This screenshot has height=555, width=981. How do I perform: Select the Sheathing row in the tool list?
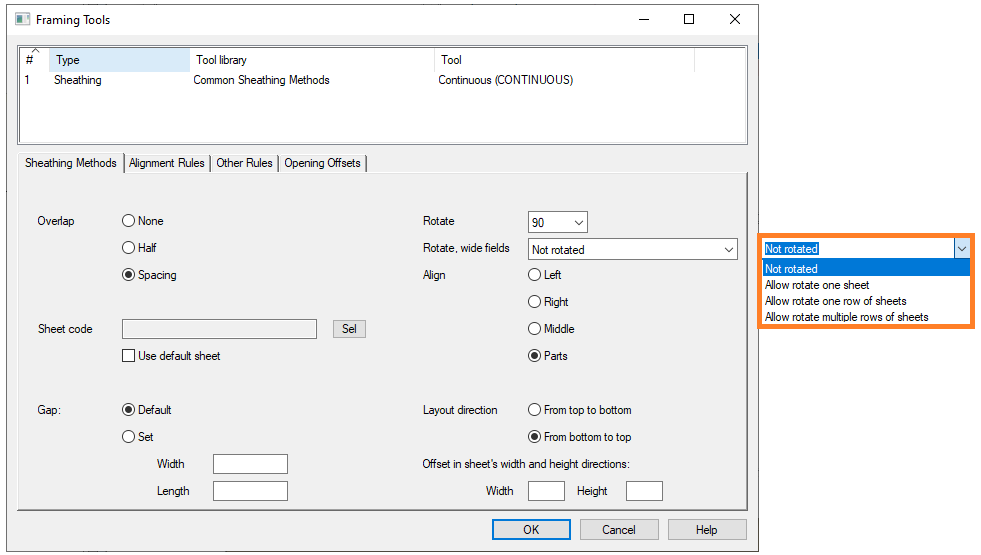point(78,80)
